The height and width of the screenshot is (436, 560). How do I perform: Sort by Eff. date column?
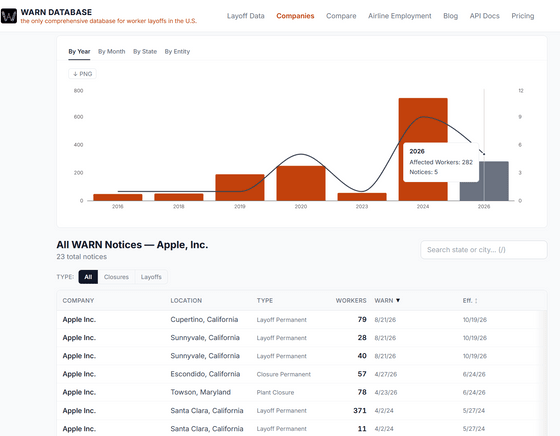(x=470, y=301)
